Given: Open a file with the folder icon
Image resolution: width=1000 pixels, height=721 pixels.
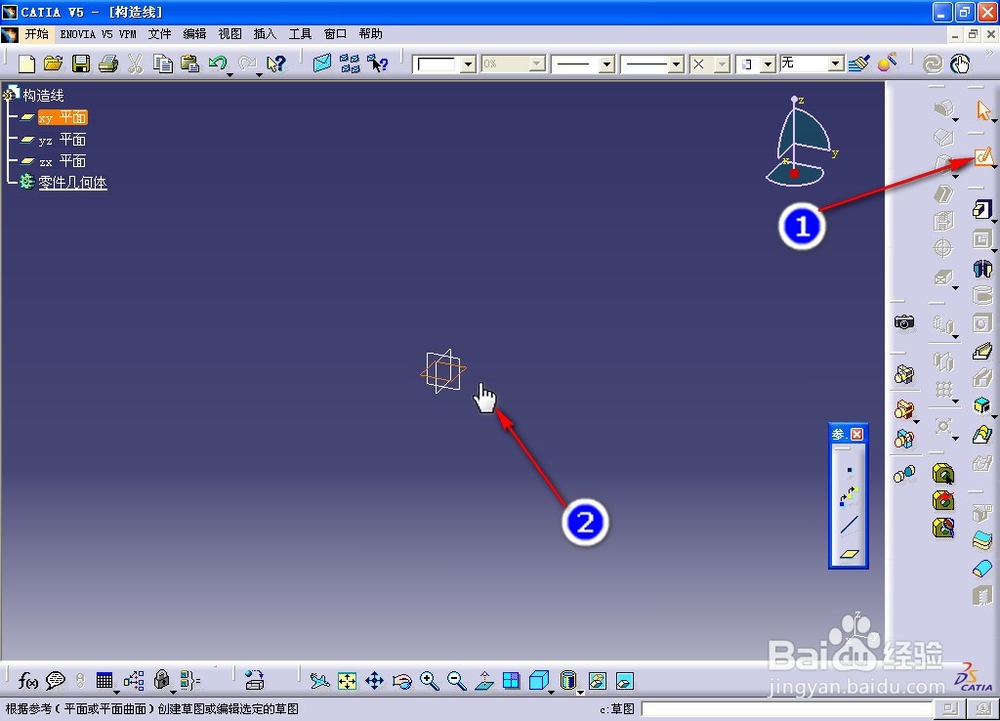Looking at the screenshot, I should [x=54, y=63].
